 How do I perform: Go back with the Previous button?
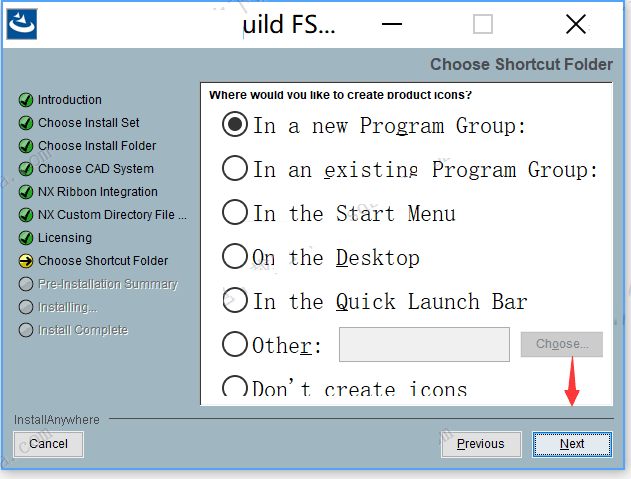coord(480,444)
